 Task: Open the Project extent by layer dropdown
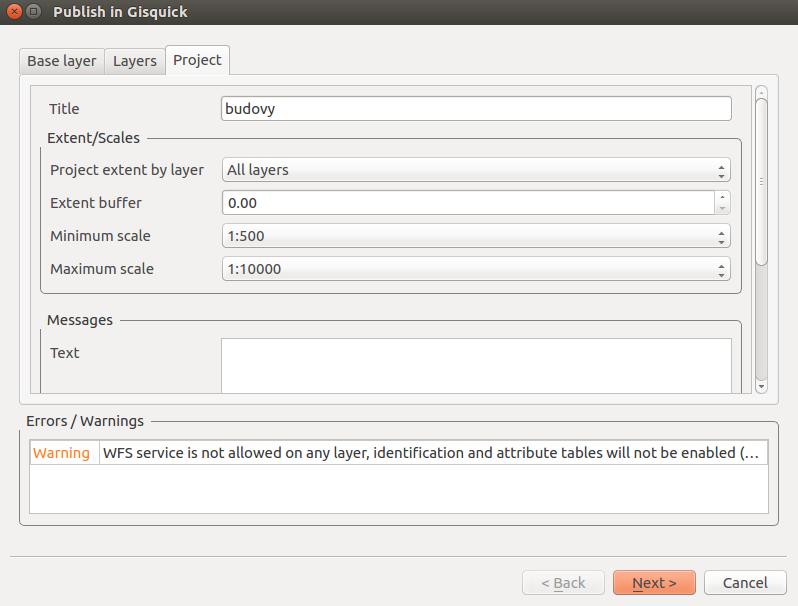click(x=476, y=170)
